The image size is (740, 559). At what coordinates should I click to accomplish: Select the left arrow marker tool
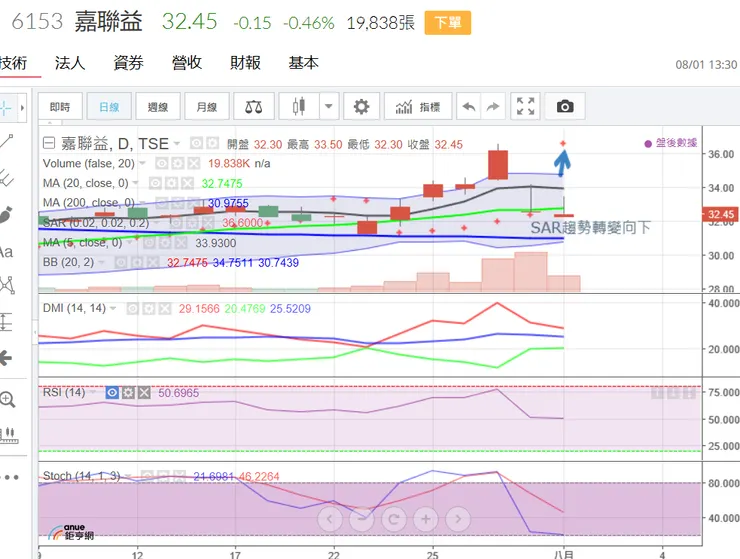click(6, 358)
